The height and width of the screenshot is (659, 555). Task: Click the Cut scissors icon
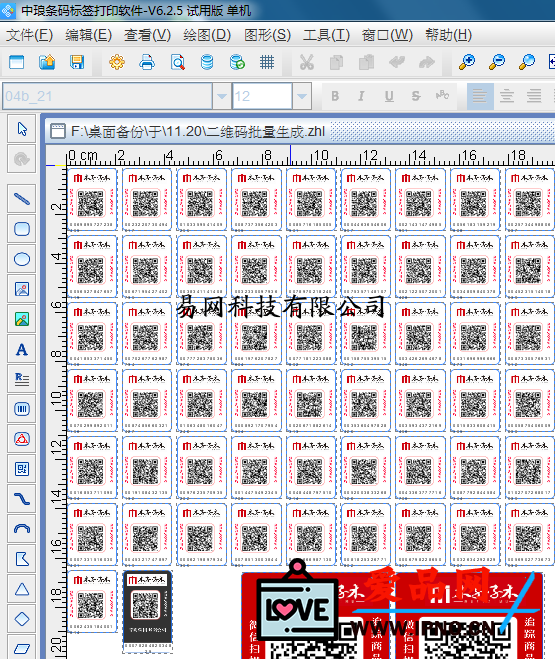307,62
